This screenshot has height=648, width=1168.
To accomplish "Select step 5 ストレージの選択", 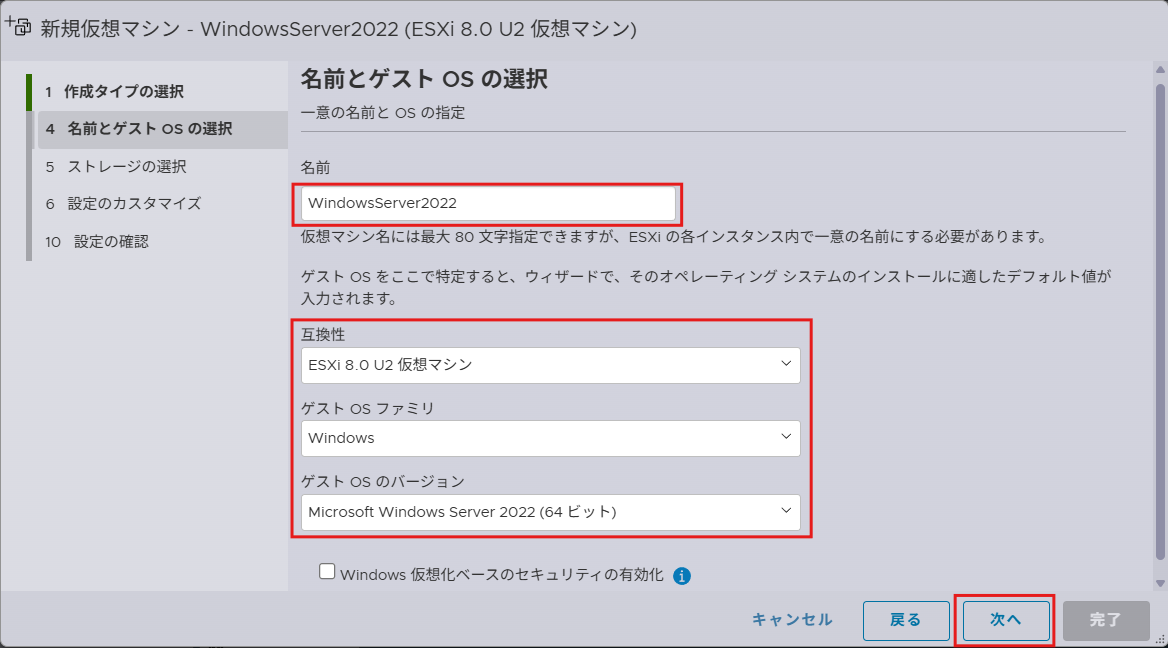I will tap(162, 167).
